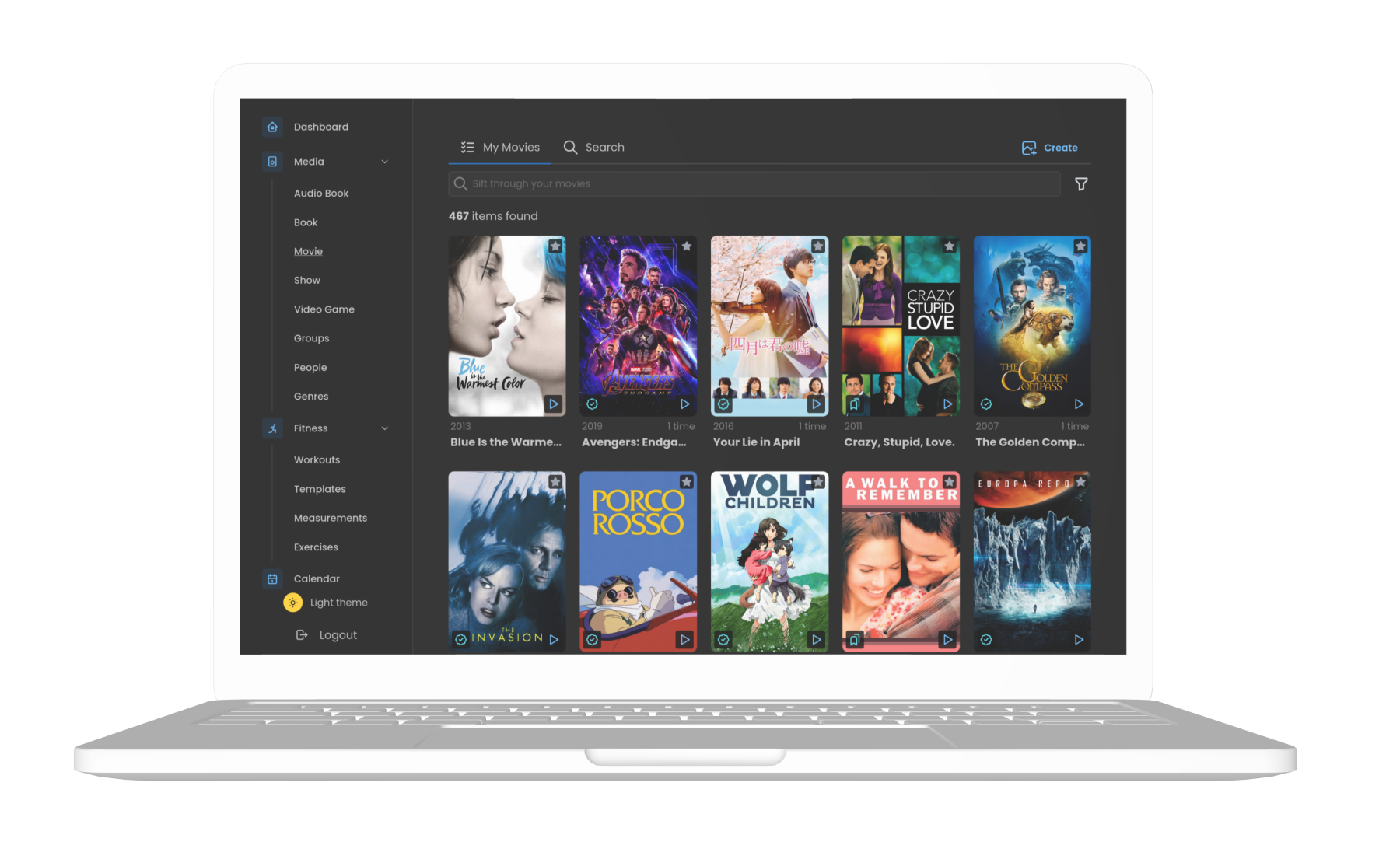Toggle favorite star on Avengers: Endgame

[x=687, y=246]
